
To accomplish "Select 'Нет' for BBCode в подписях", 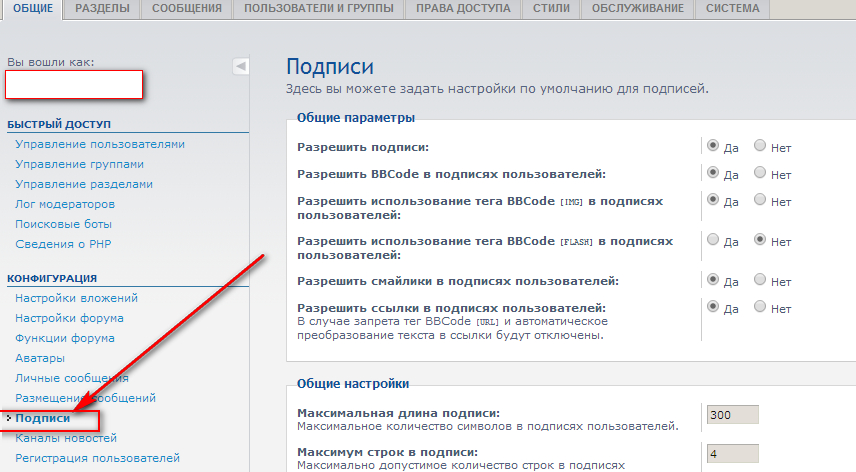I will click(x=760, y=173).
